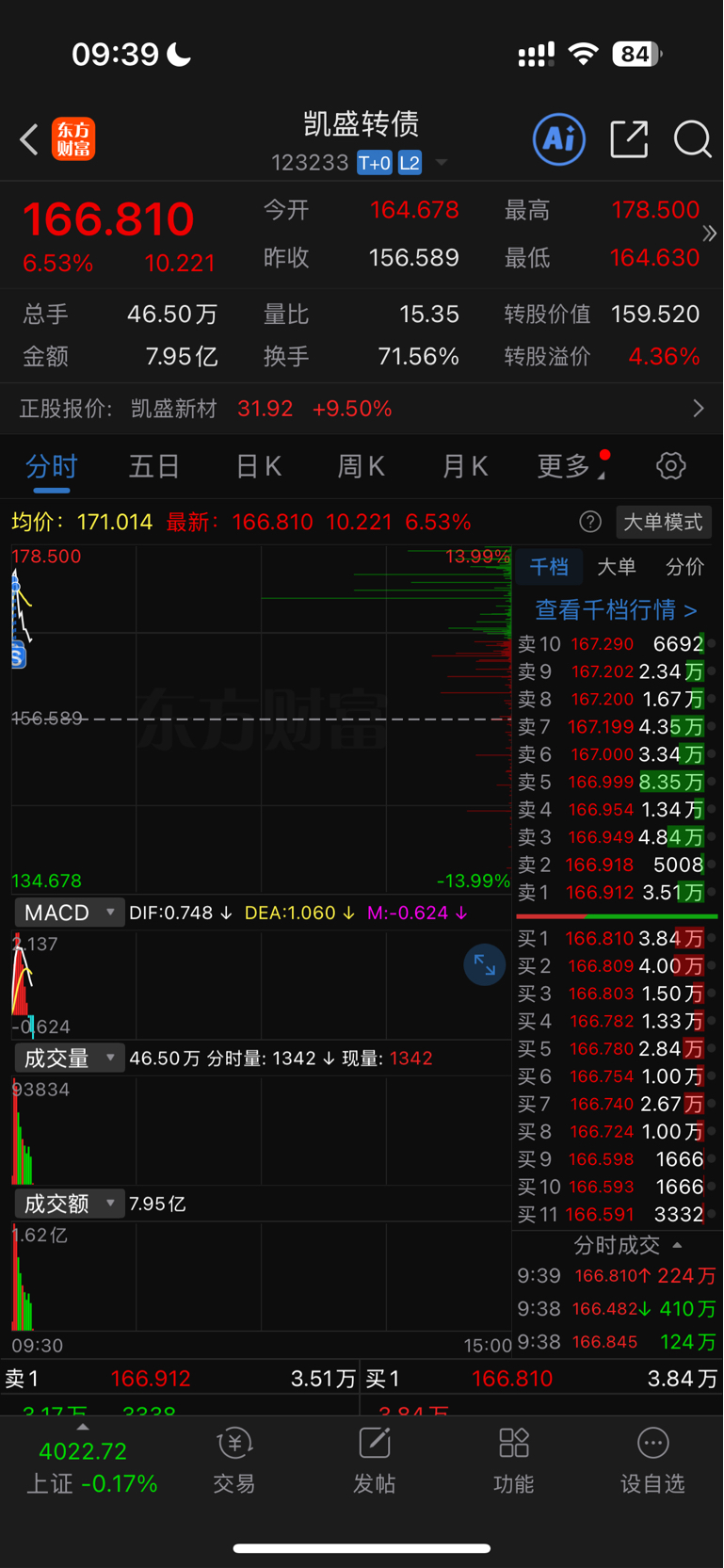Image resolution: width=724 pixels, height=1568 pixels.
Task: Switch to 周K tab
Action: click(x=361, y=466)
